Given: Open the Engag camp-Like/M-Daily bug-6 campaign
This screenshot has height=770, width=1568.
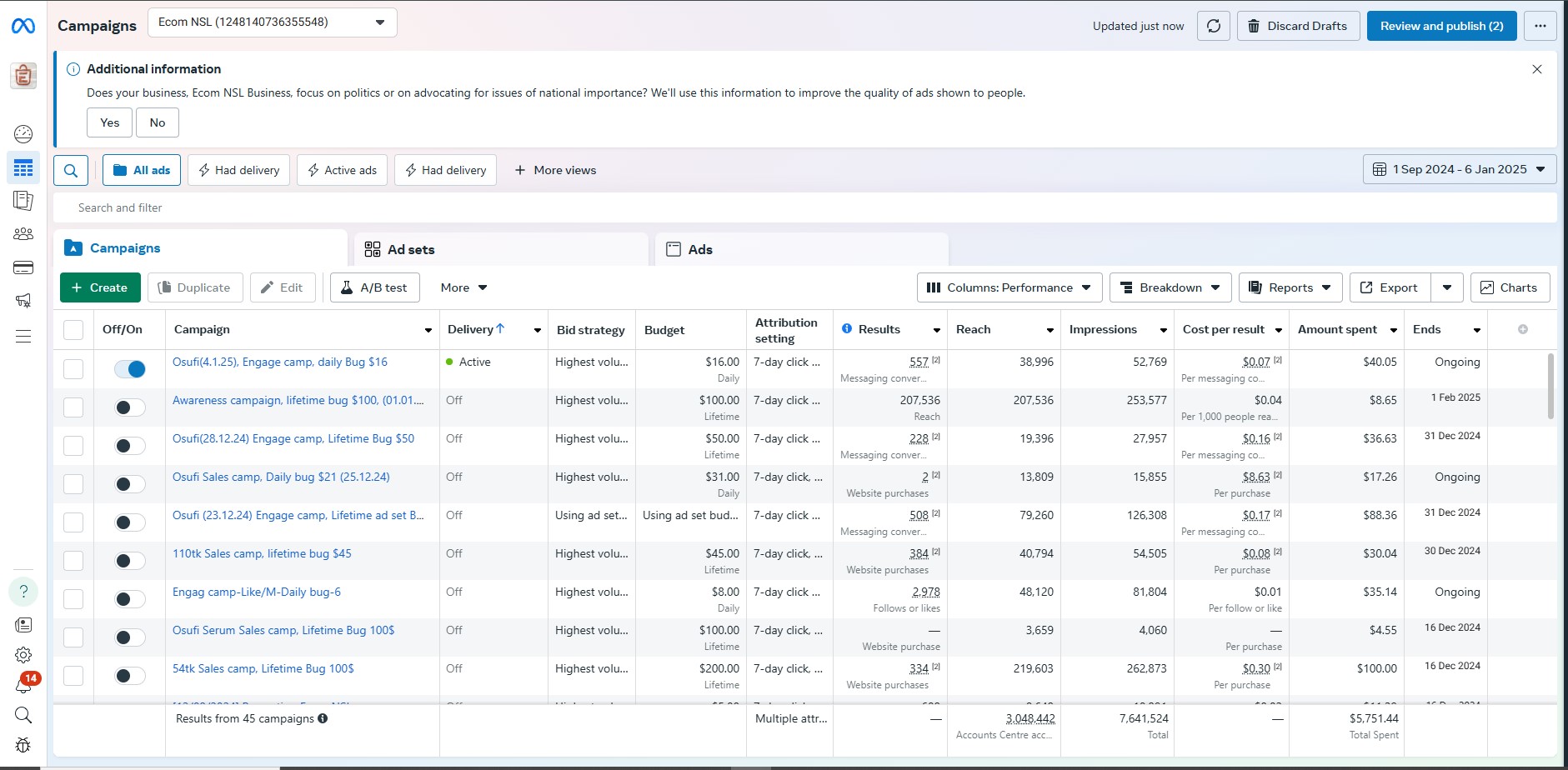Looking at the screenshot, I should click(257, 592).
